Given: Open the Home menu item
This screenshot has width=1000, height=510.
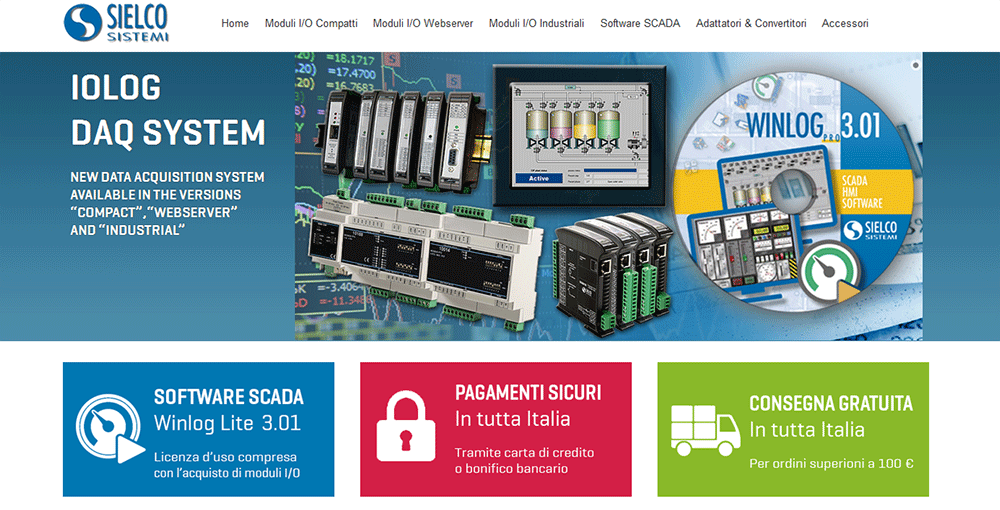Looking at the screenshot, I should [x=235, y=23].
